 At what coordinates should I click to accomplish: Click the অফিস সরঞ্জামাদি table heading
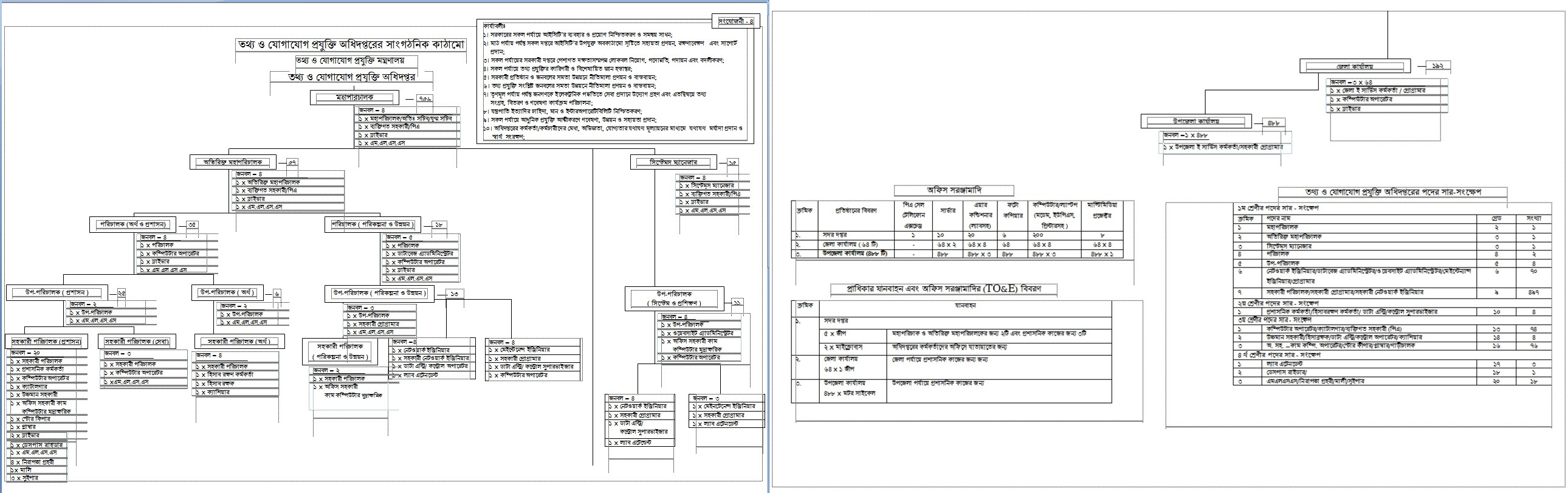pyautogui.click(x=953, y=190)
